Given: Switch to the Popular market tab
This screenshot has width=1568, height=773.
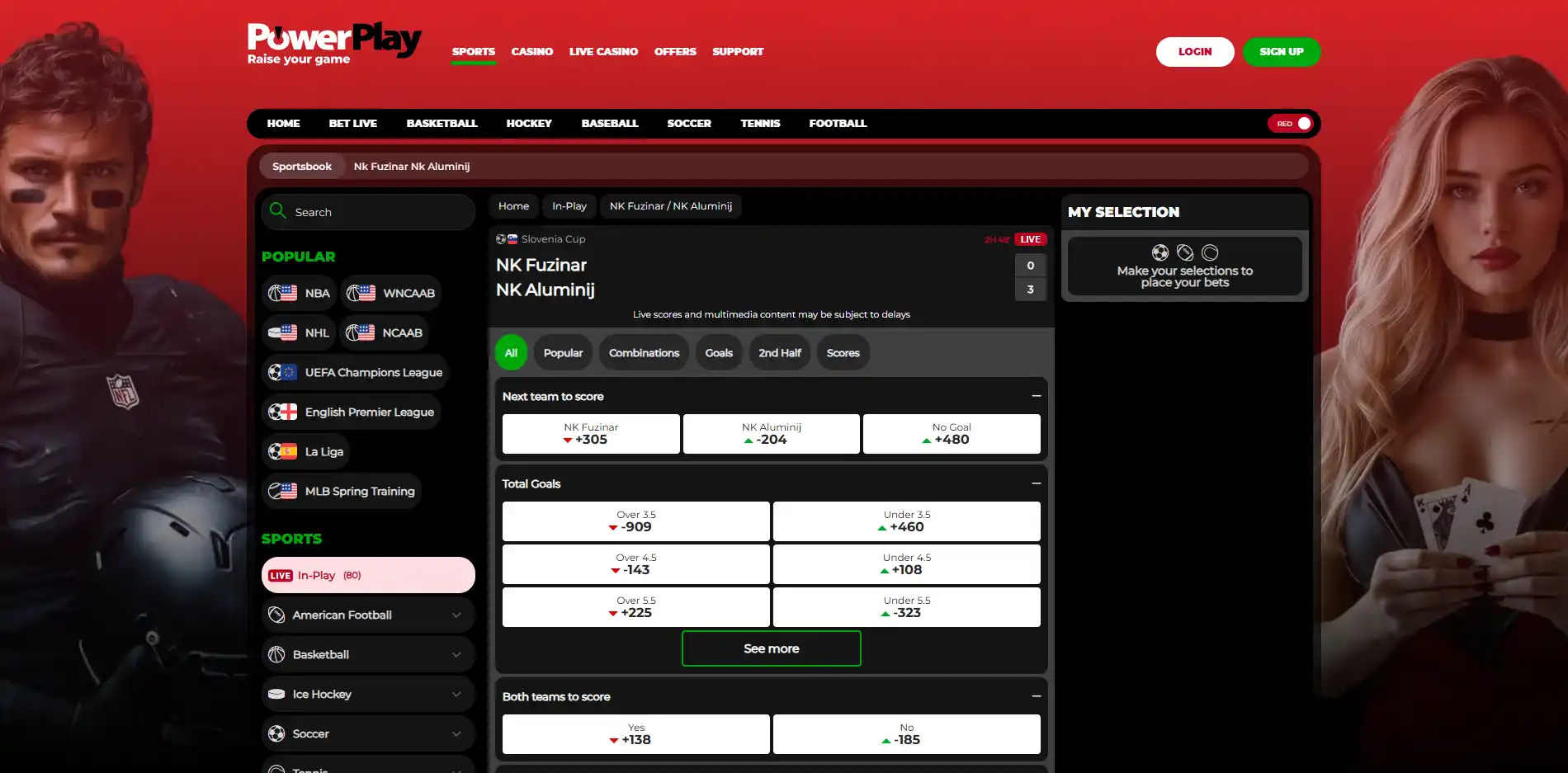Looking at the screenshot, I should [x=563, y=353].
